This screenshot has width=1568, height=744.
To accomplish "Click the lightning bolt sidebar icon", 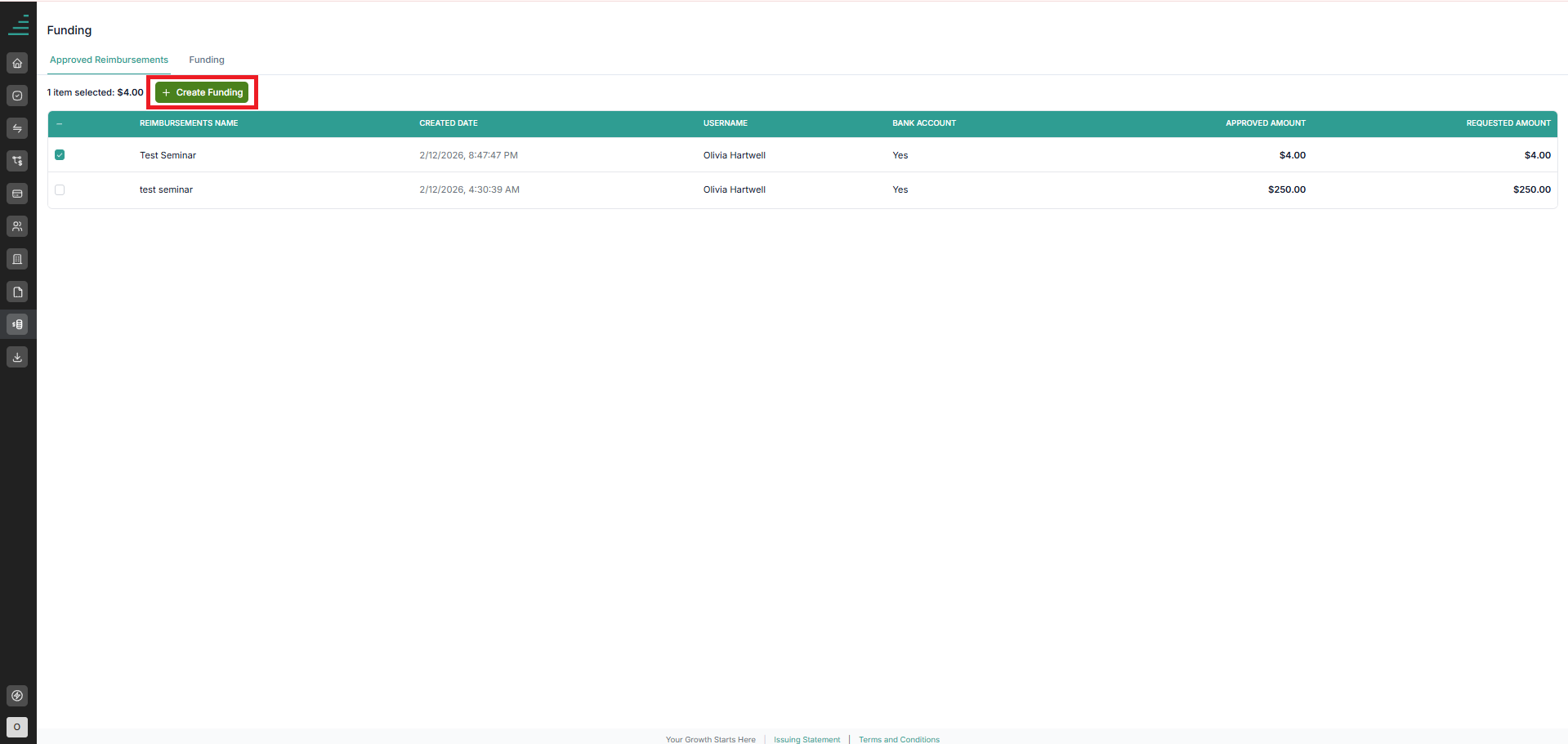I will [x=17, y=696].
